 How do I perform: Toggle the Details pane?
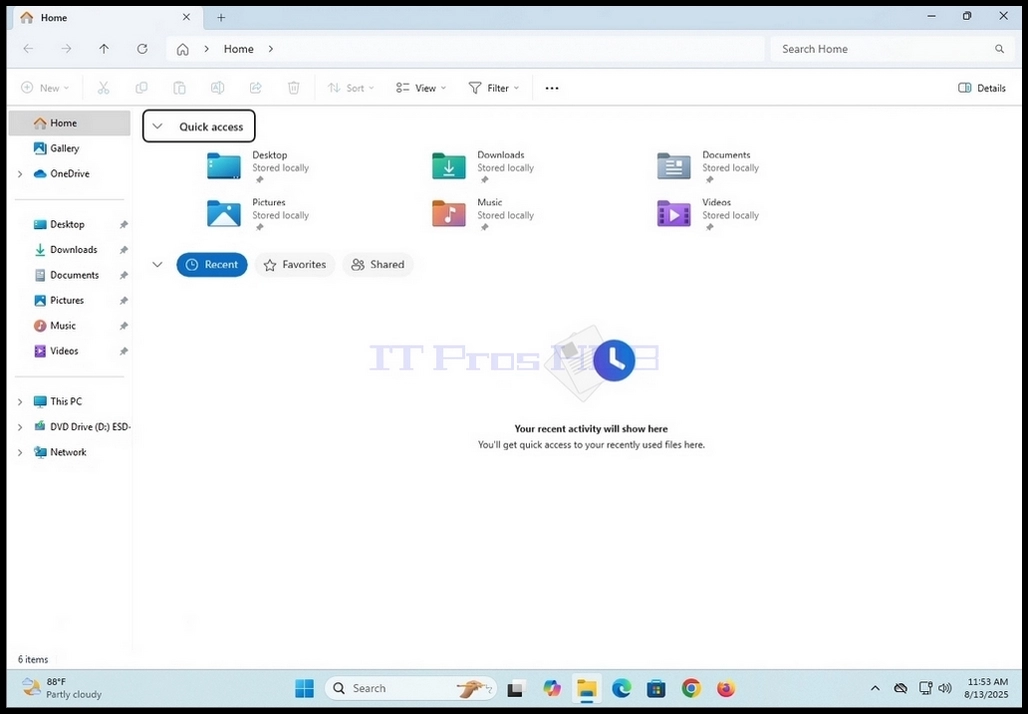981,88
